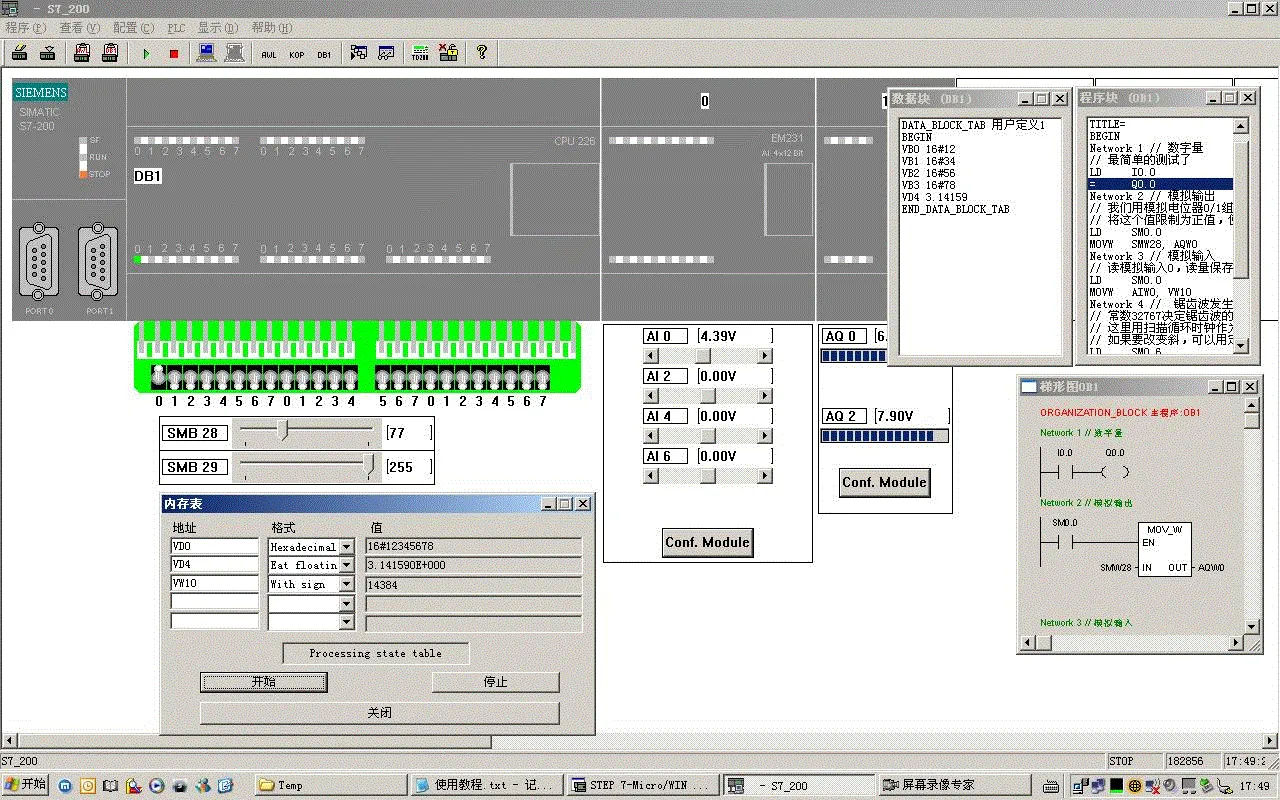
Task: Show the KOP ladder view from the toolbar
Action: (x=297, y=54)
